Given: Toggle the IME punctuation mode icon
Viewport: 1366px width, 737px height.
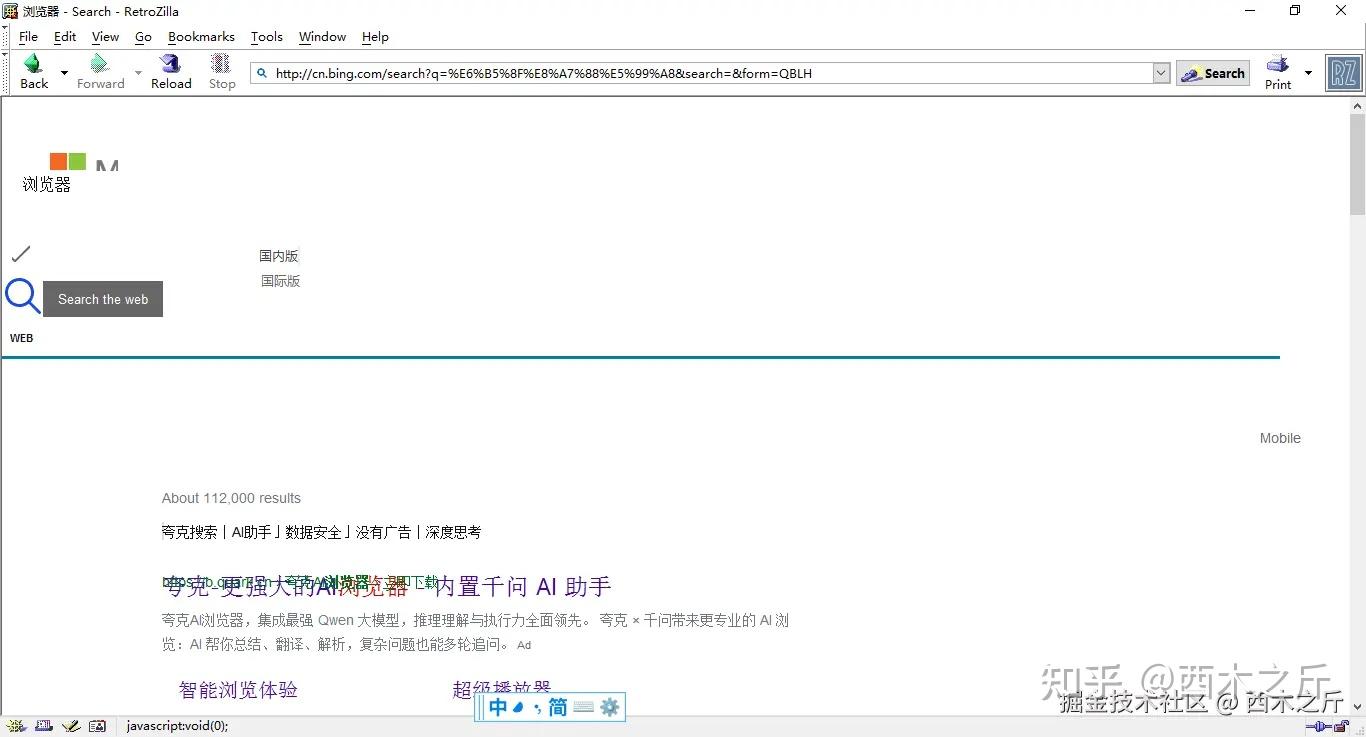Looking at the screenshot, I should point(537,708).
